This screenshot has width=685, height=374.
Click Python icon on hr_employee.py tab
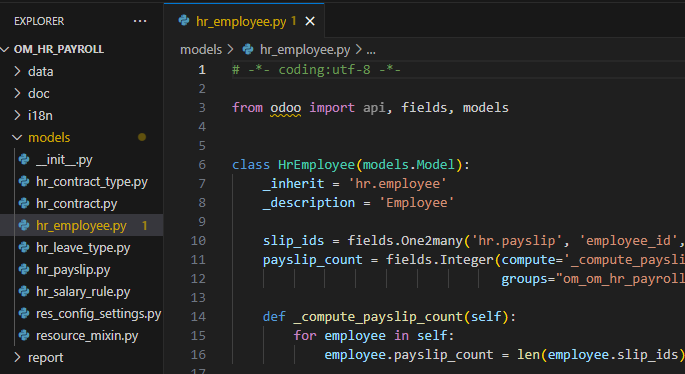click(x=184, y=21)
